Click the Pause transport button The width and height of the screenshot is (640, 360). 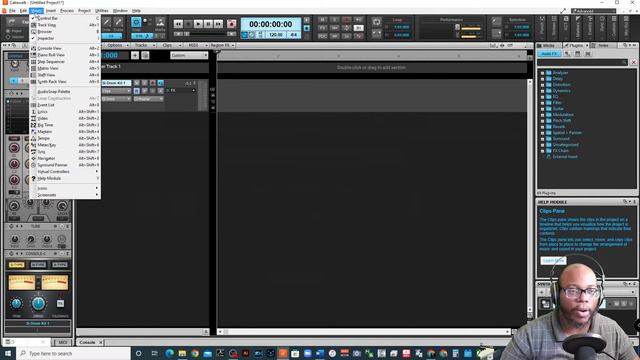[x=208, y=24]
